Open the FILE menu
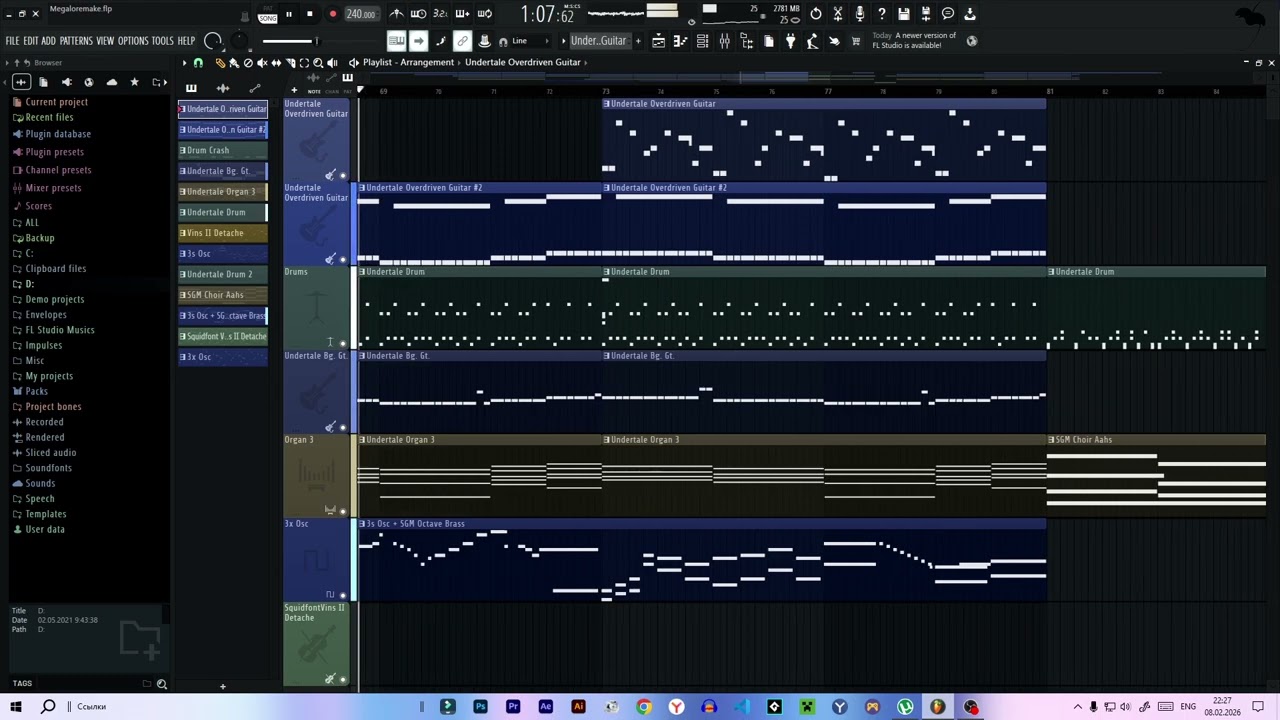The image size is (1280, 720). click(x=12, y=41)
